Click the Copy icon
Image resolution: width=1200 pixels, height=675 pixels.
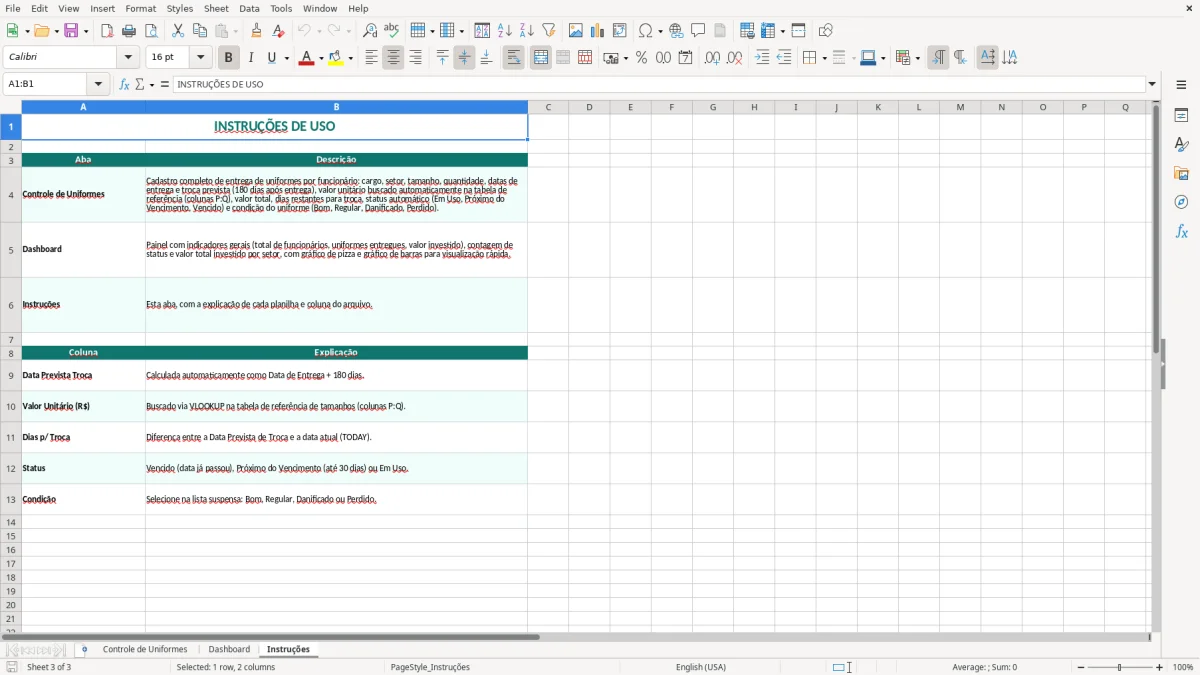[x=199, y=31]
